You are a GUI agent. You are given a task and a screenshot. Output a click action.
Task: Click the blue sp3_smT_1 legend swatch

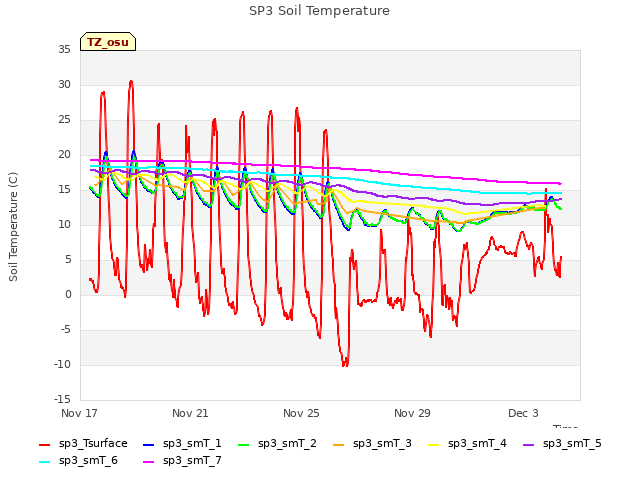tap(149, 444)
